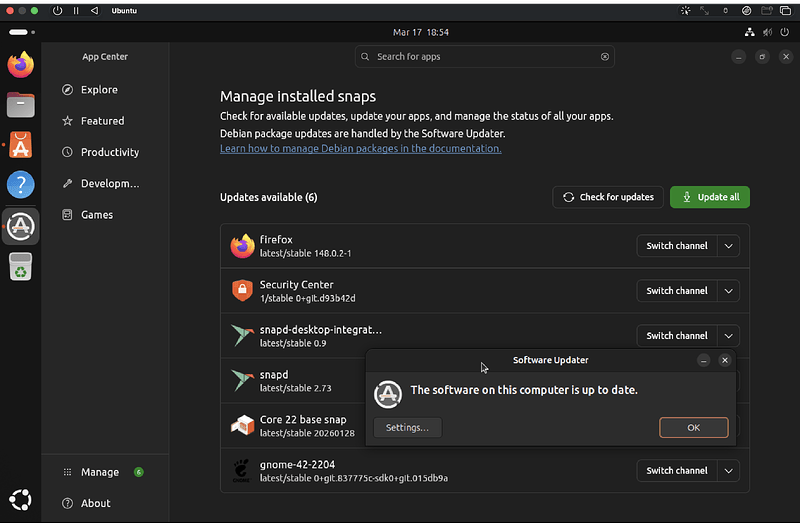
Task: Open the Trash from the dock
Action: (20, 266)
